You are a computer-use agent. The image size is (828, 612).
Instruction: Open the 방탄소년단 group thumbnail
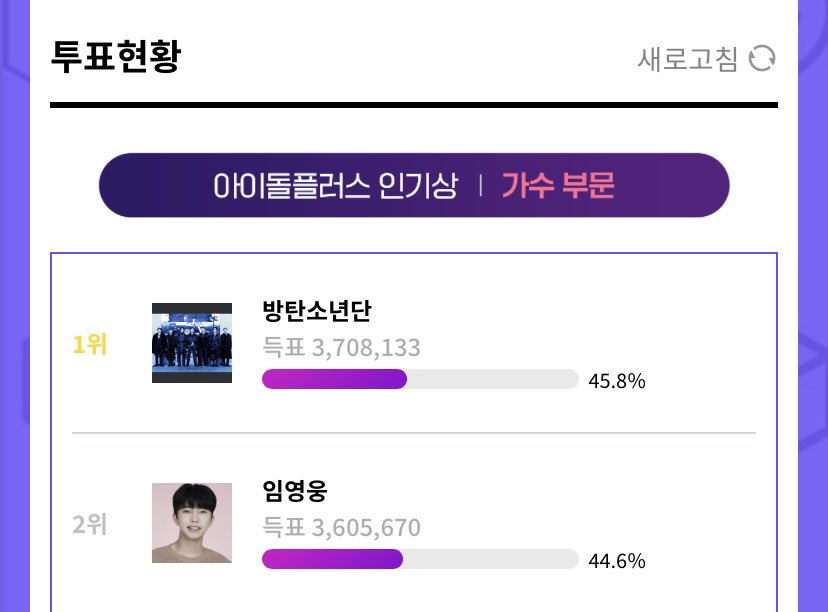point(192,343)
